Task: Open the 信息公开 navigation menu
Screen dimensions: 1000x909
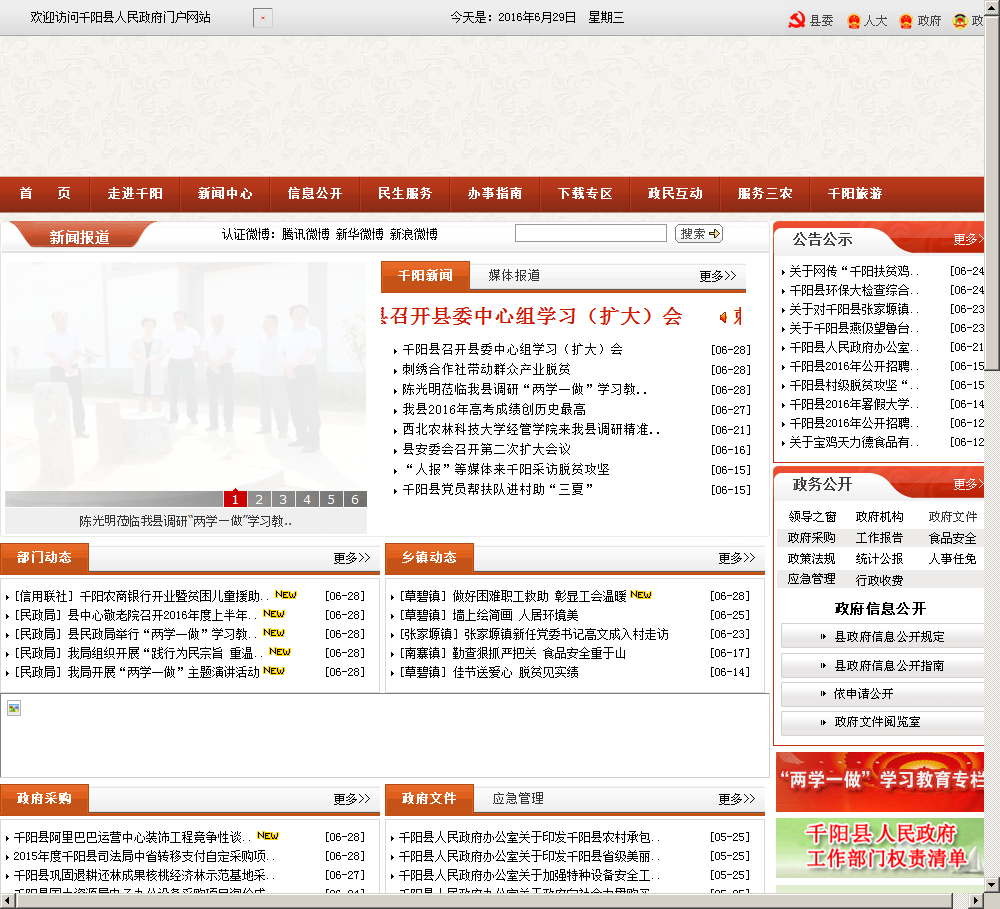Action: click(315, 194)
